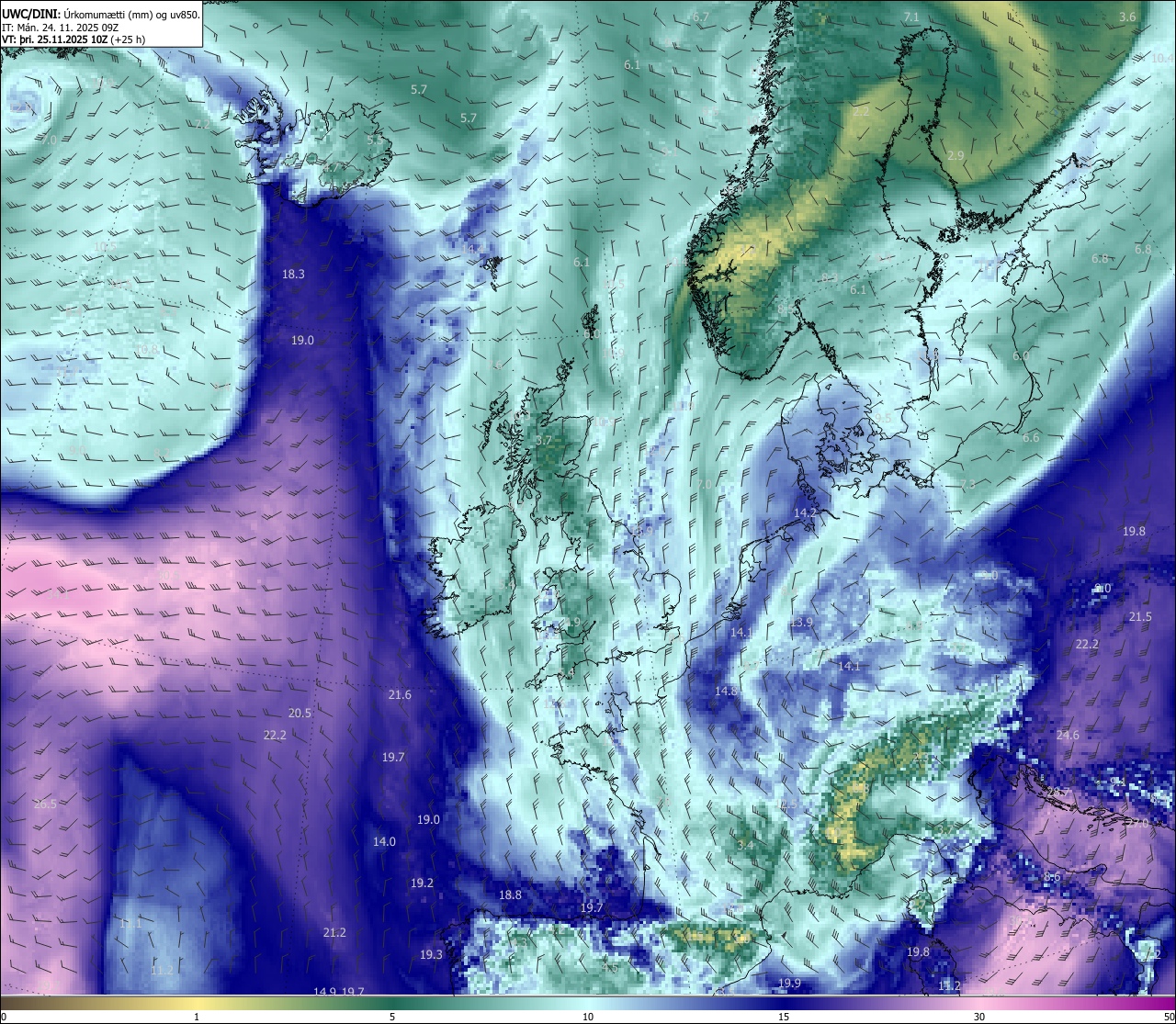Click the map value 3.4 over southern France

point(745,844)
